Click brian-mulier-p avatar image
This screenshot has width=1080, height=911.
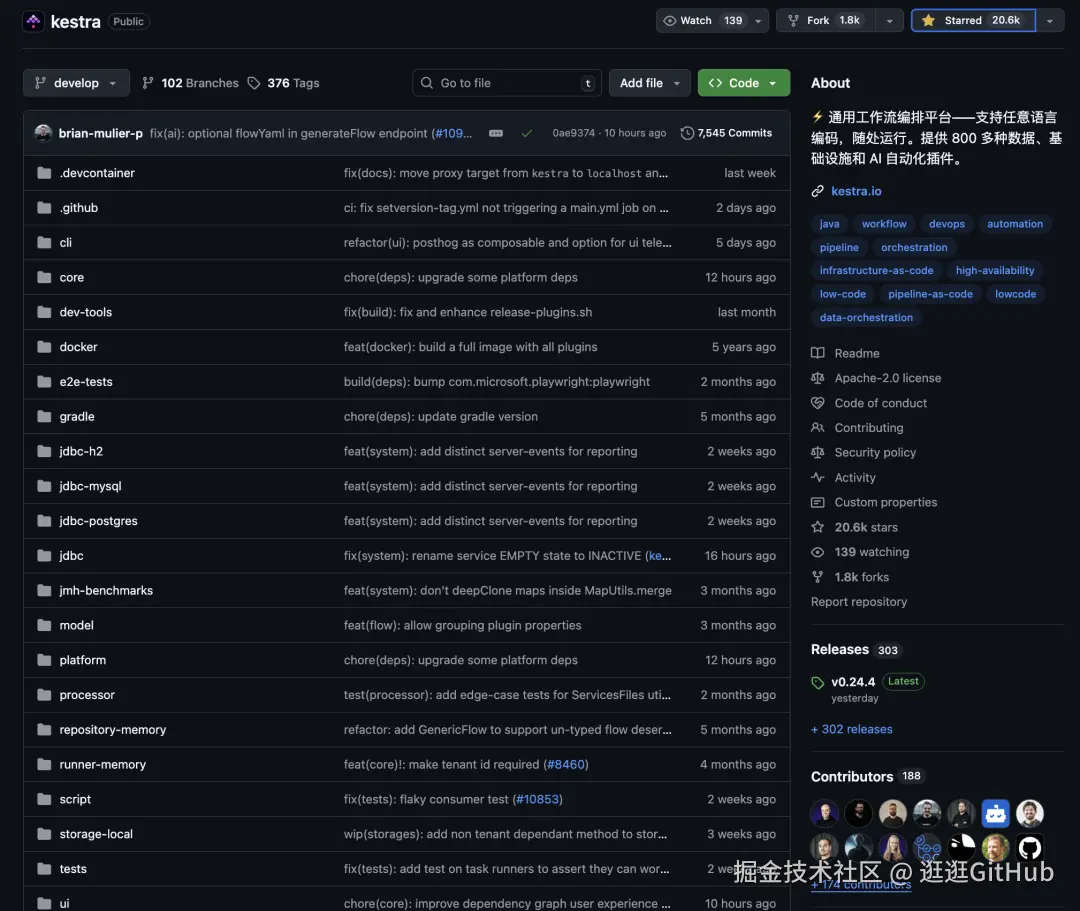43,133
